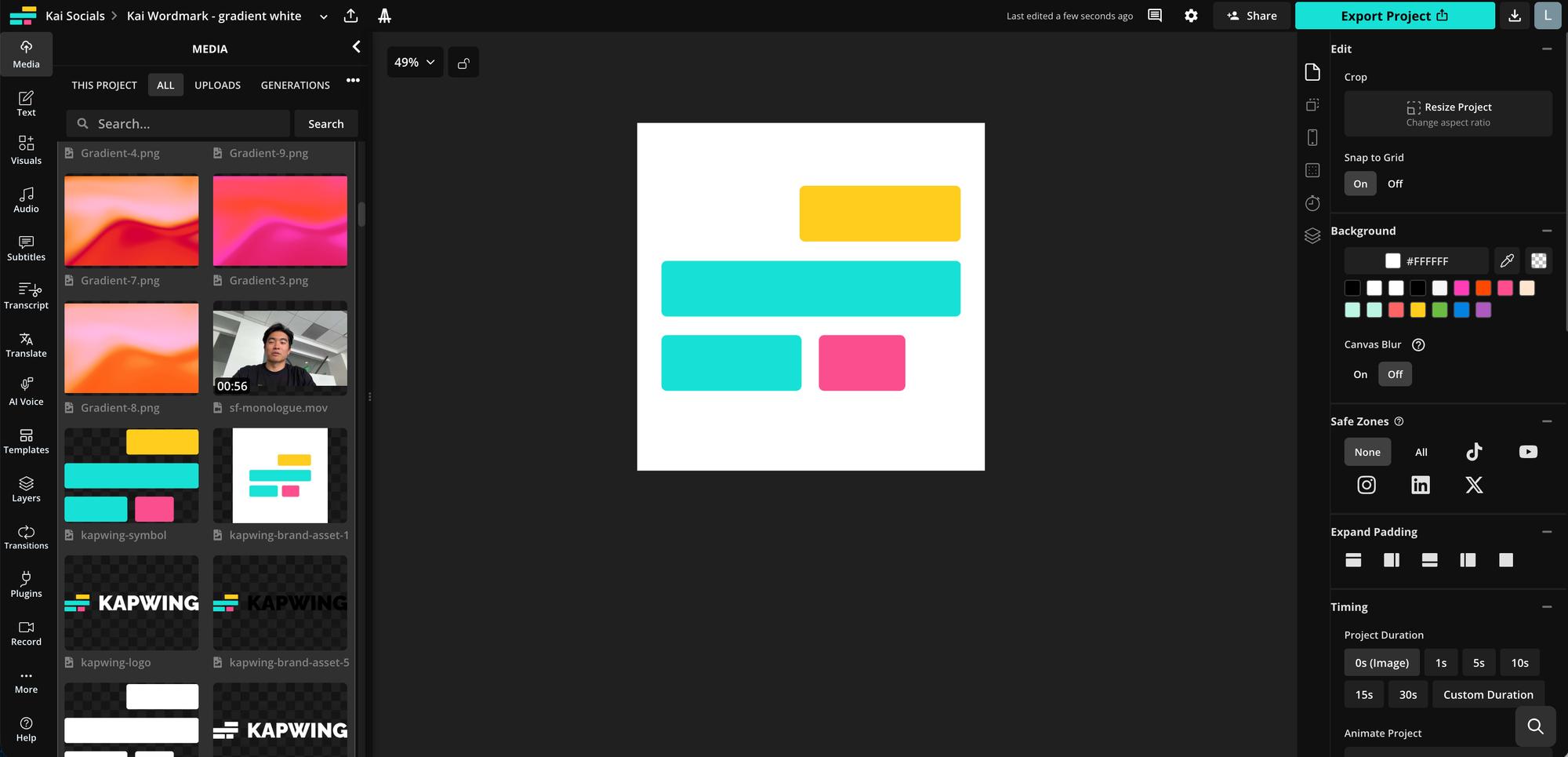The height and width of the screenshot is (757, 1568).
Task: Click the lock icon beside zoom level
Action: point(463,63)
